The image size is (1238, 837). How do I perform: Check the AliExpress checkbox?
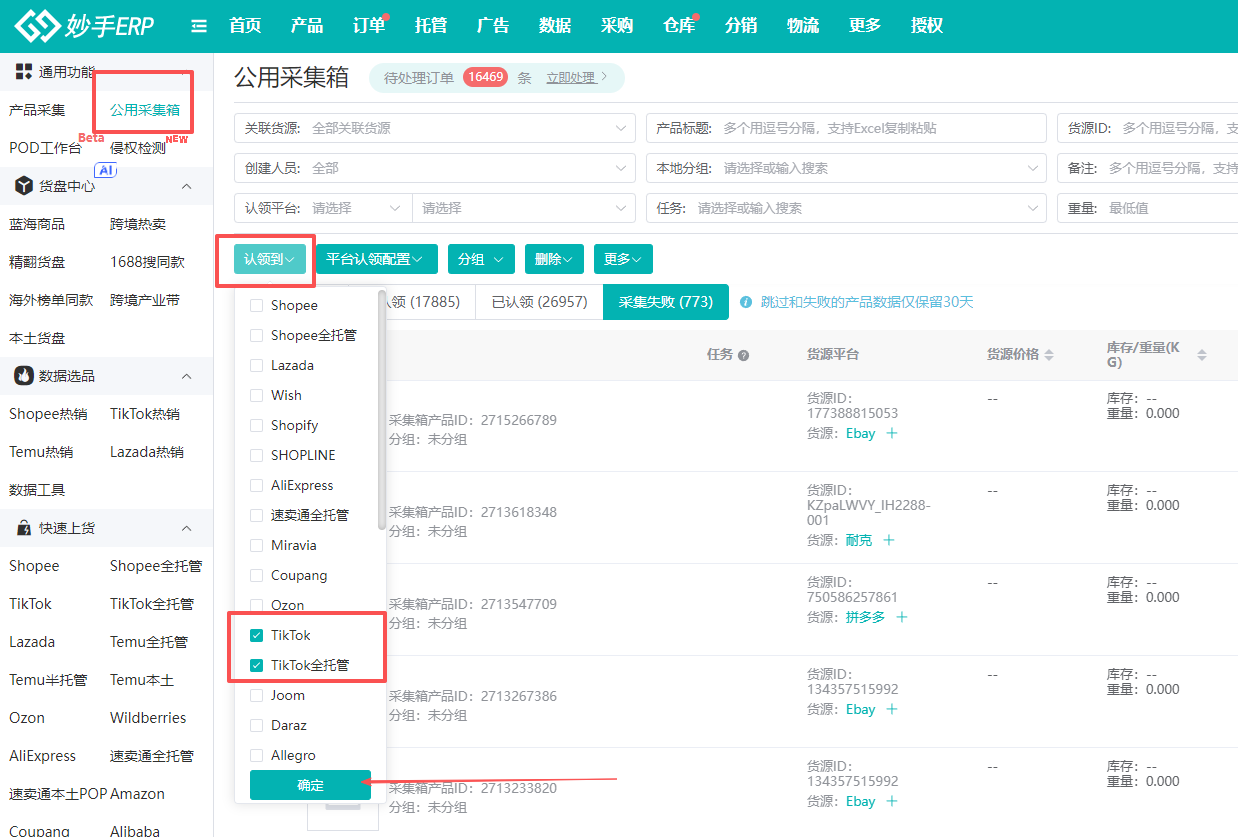(x=257, y=485)
